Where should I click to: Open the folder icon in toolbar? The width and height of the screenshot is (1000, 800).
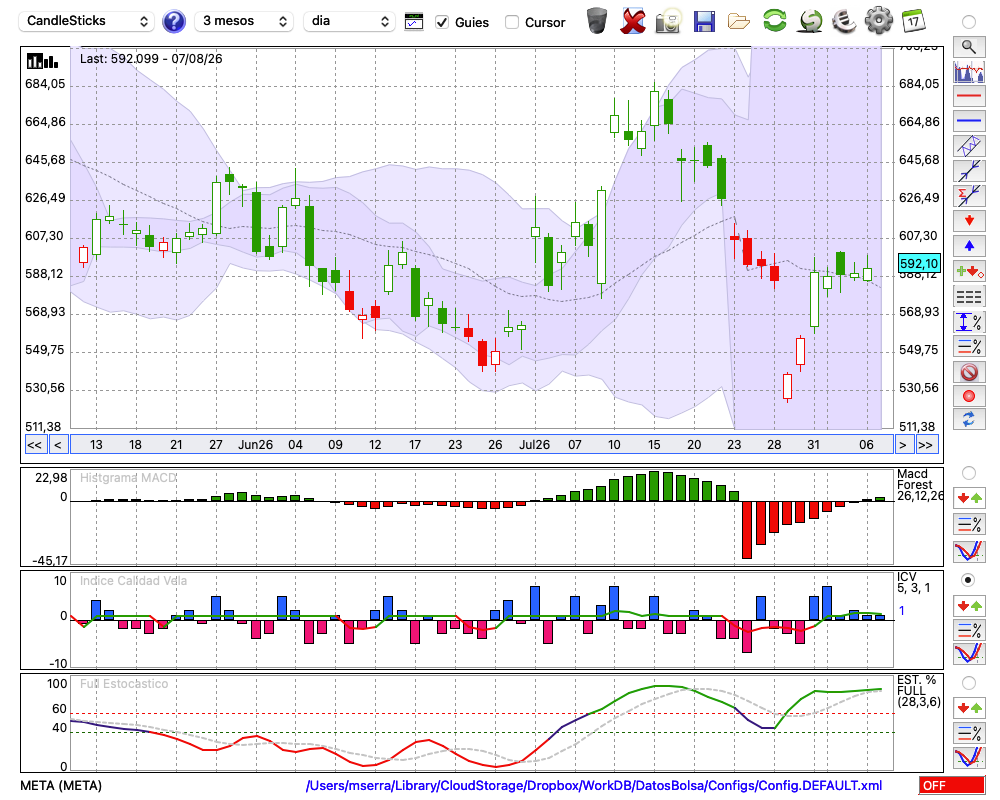tap(739, 22)
